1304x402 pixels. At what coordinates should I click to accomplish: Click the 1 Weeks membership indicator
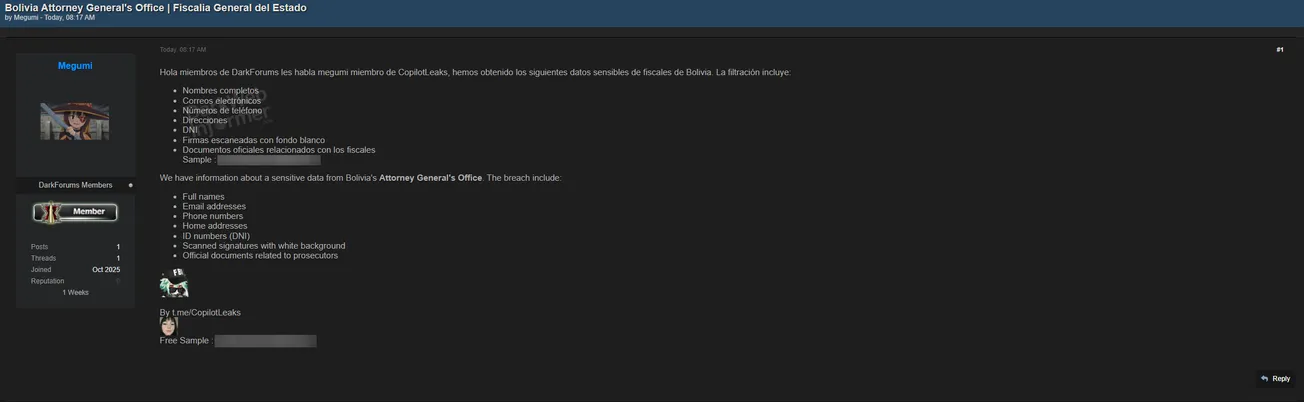[75, 293]
